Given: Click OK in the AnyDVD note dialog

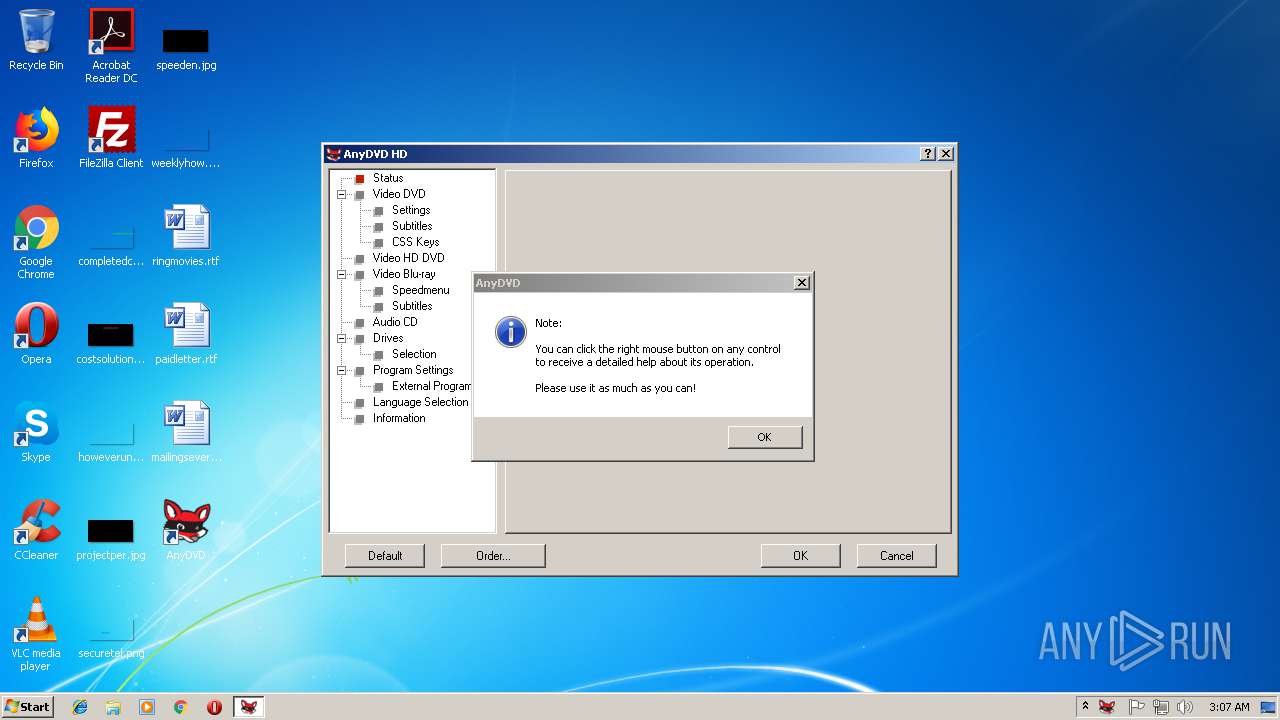Looking at the screenshot, I should [x=765, y=437].
